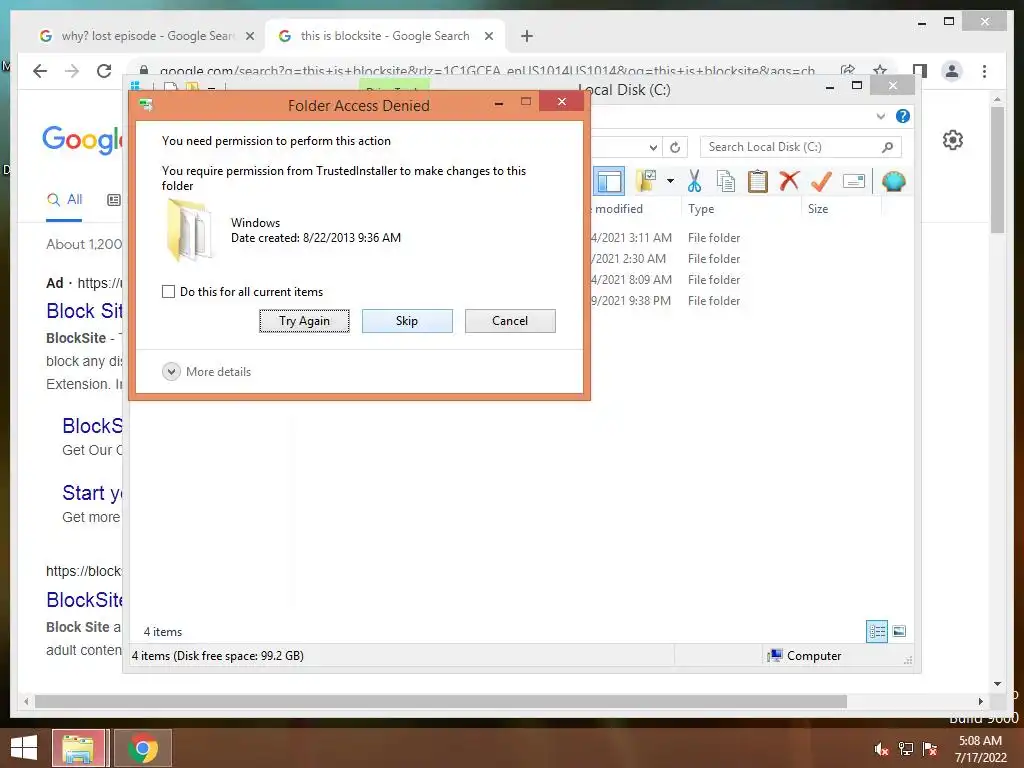Go forward in Chrome

click(x=72, y=71)
